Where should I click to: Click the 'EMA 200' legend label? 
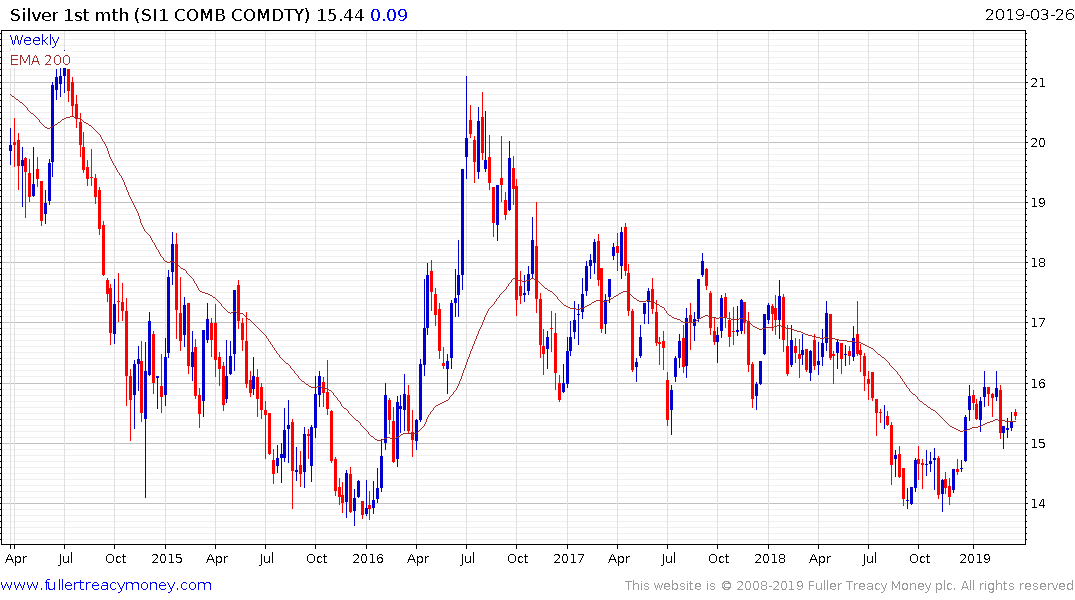point(40,60)
